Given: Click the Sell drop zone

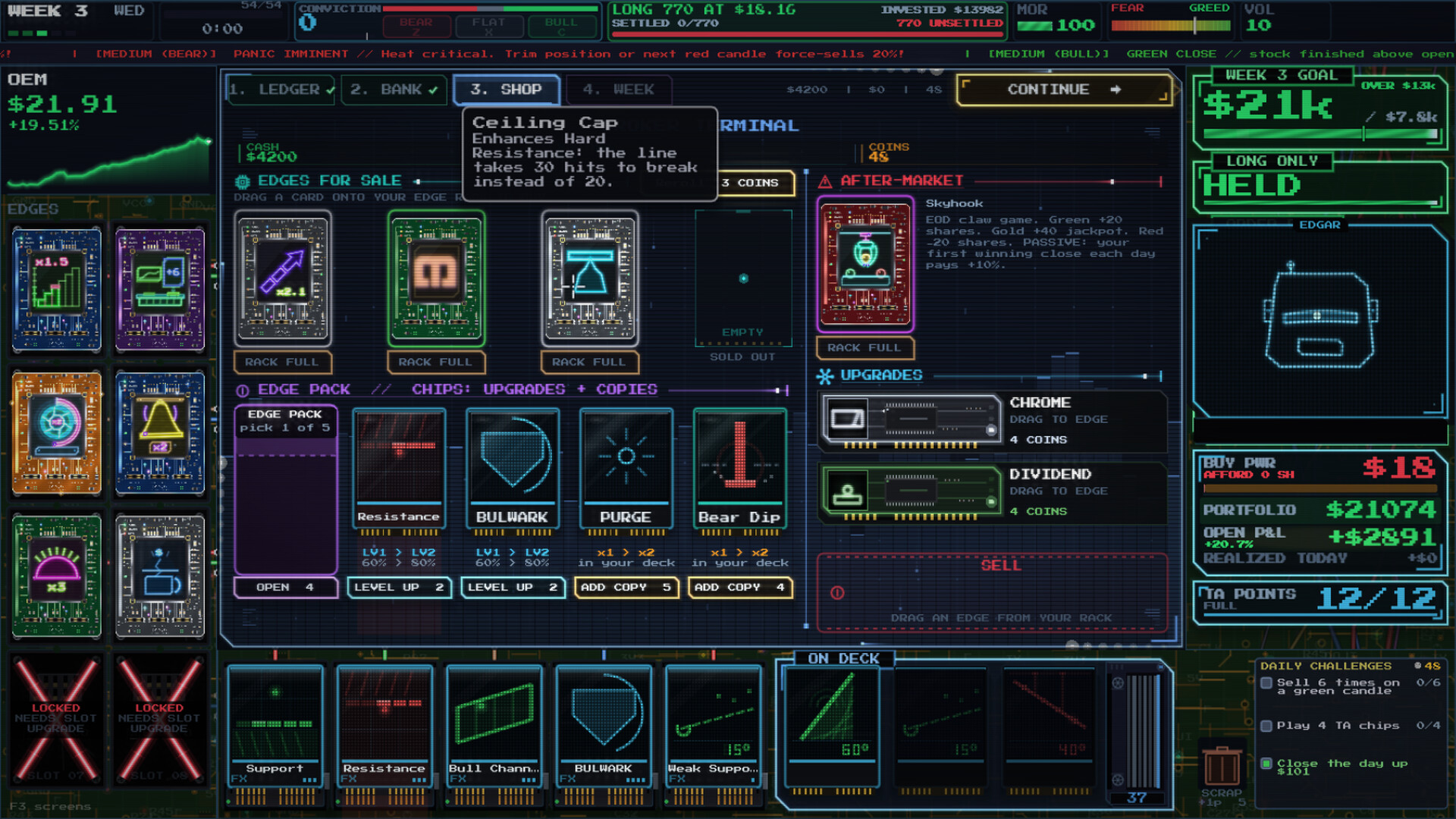Looking at the screenshot, I should 993,592.
